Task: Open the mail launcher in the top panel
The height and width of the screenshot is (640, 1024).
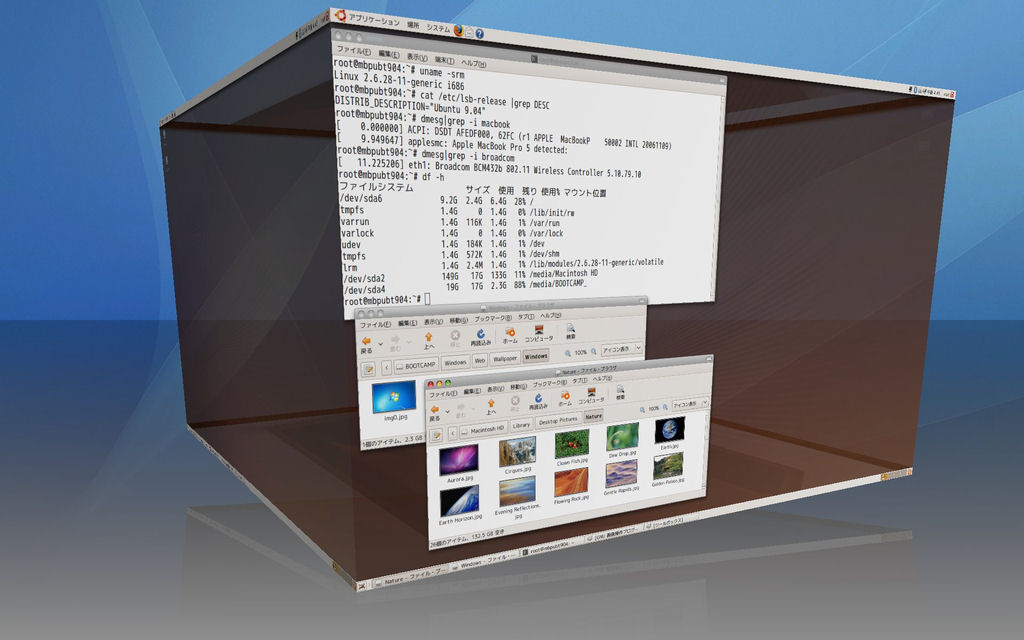Action: [x=469, y=32]
